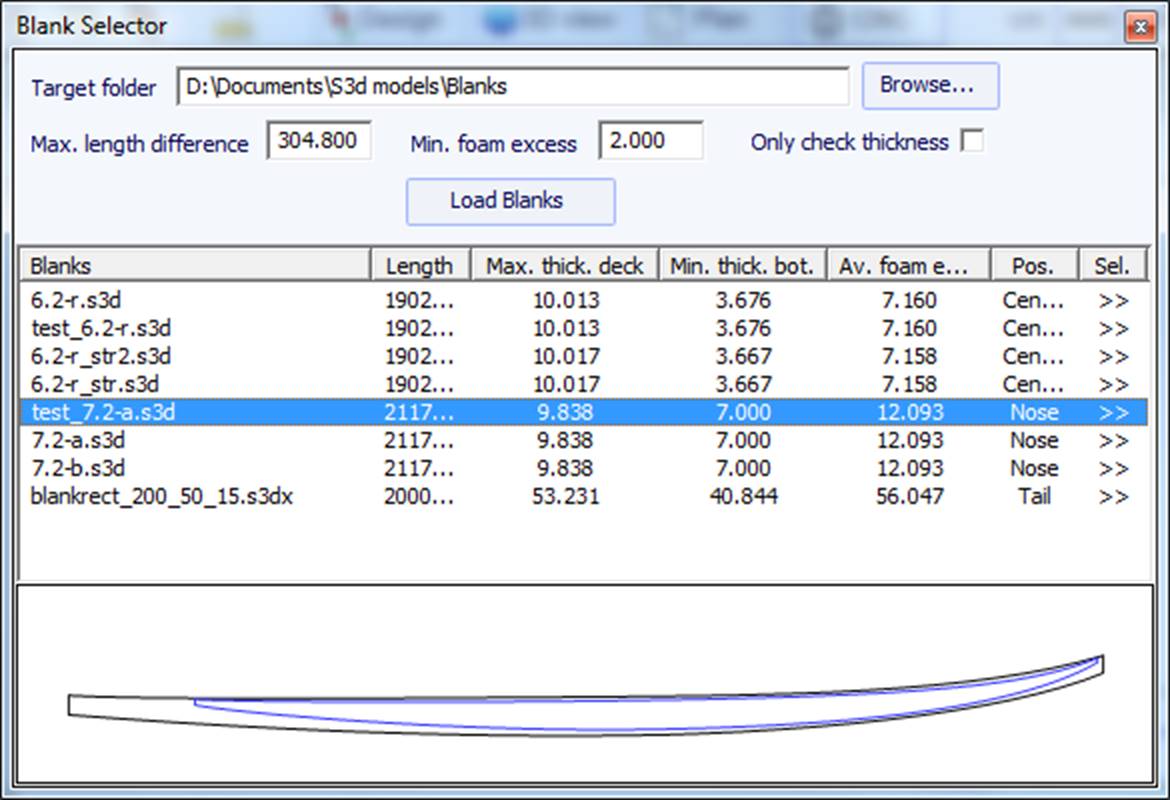Sort list by Blanks column header
The width and height of the screenshot is (1170, 800).
pos(195,266)
